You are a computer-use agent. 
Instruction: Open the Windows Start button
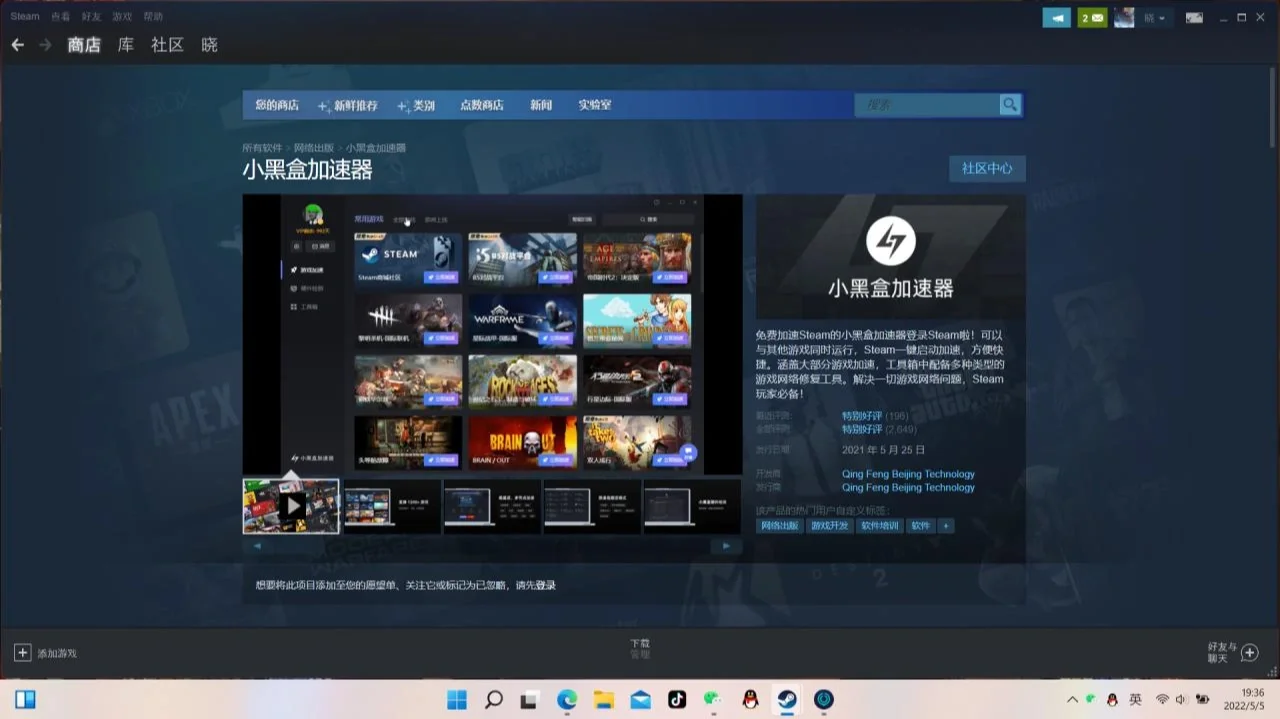point(457,699)
